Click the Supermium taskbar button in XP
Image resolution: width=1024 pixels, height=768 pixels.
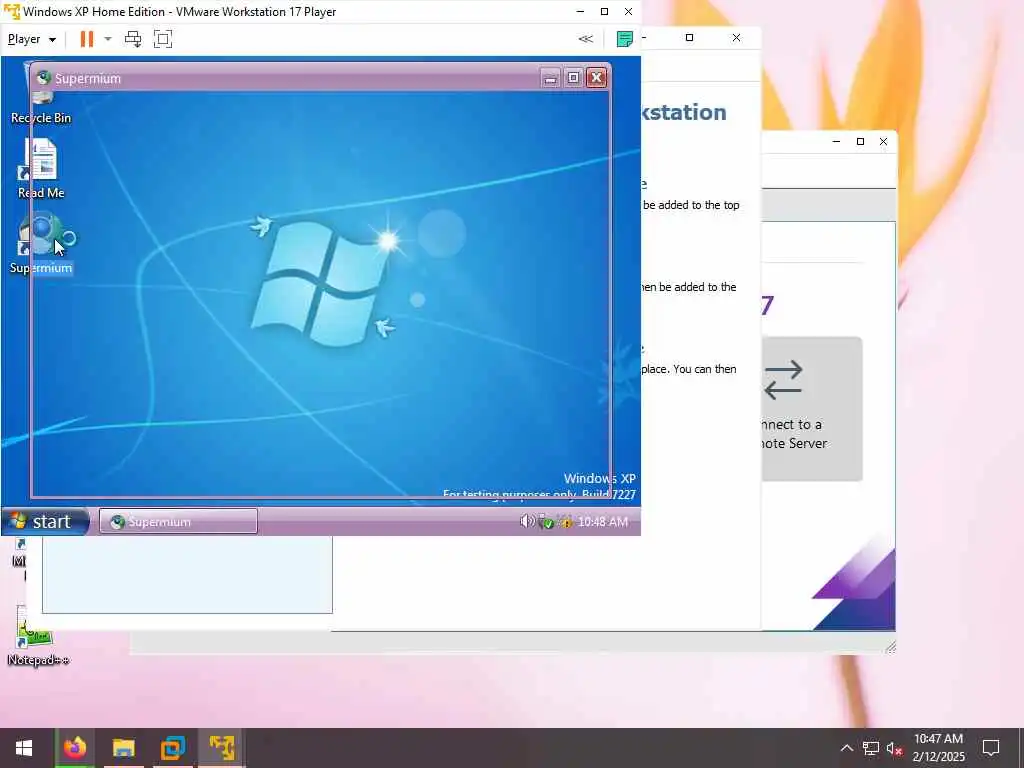[x=178, y=521]
